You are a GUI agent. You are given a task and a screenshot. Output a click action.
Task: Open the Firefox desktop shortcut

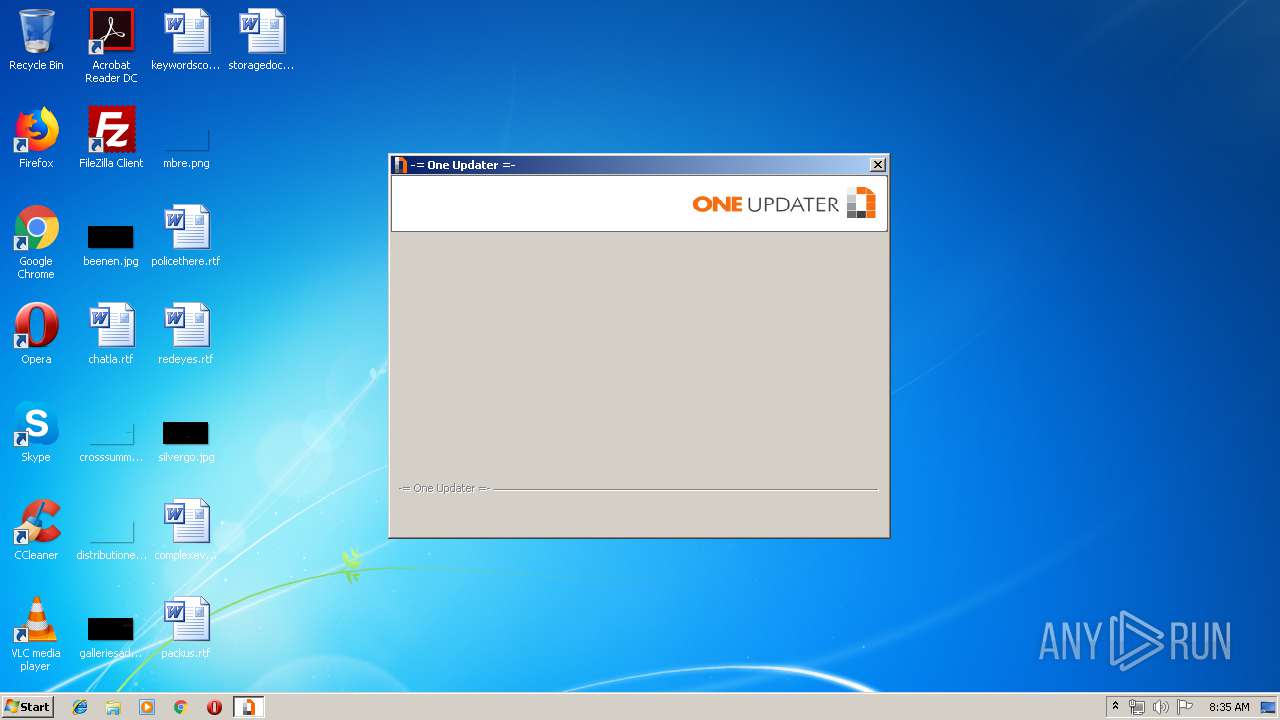click(36, 138)
